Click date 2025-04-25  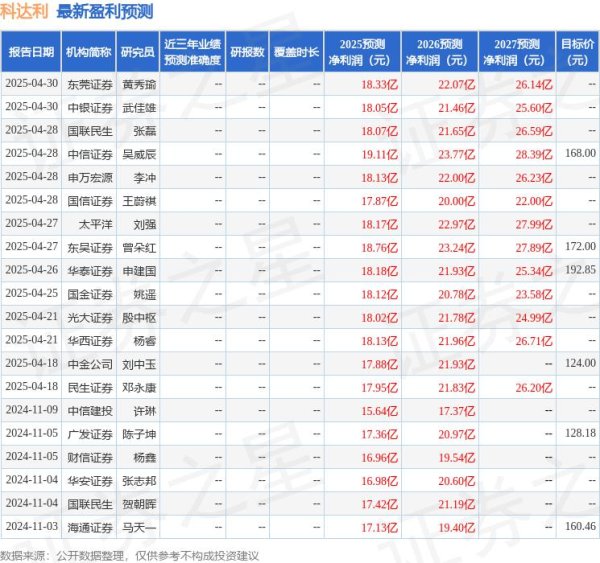coord(32,293)
